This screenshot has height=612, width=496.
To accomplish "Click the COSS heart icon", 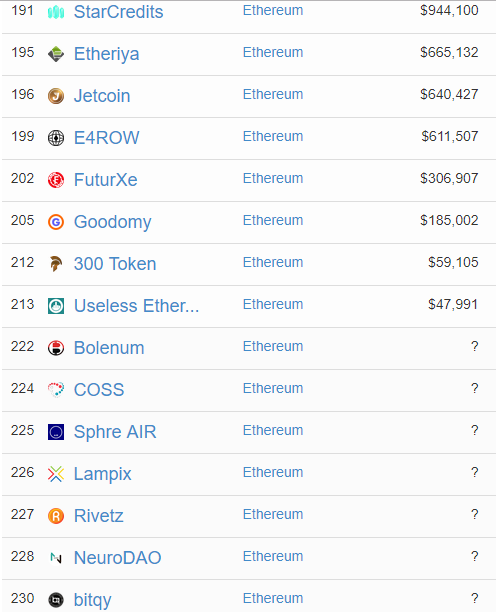I will click(x=56, y=390).
